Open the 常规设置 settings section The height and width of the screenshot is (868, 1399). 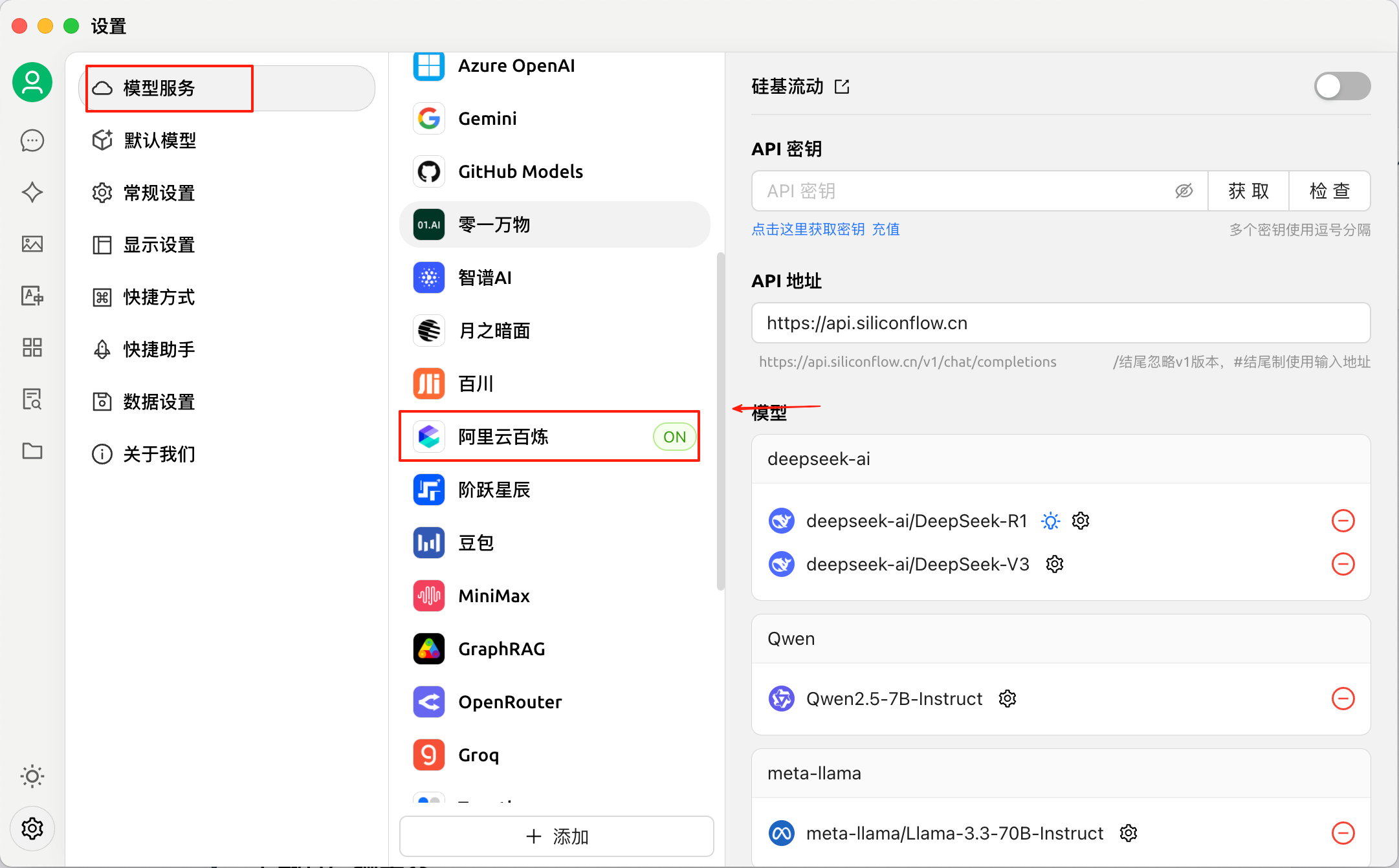click(x=226, y=193)
